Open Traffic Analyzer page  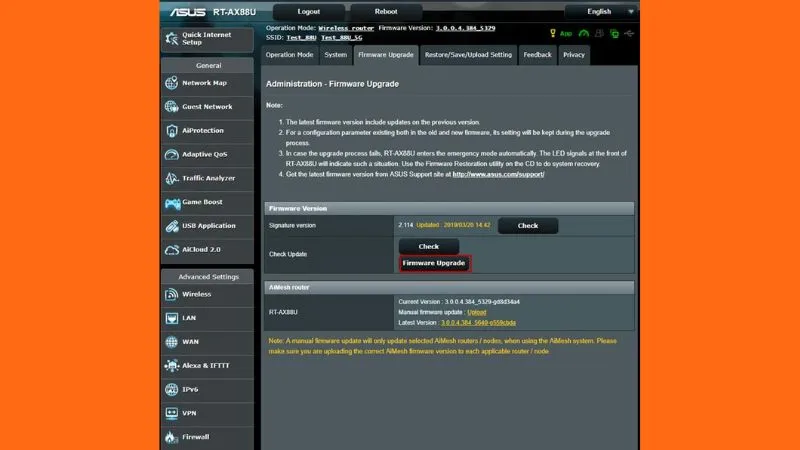207,178
